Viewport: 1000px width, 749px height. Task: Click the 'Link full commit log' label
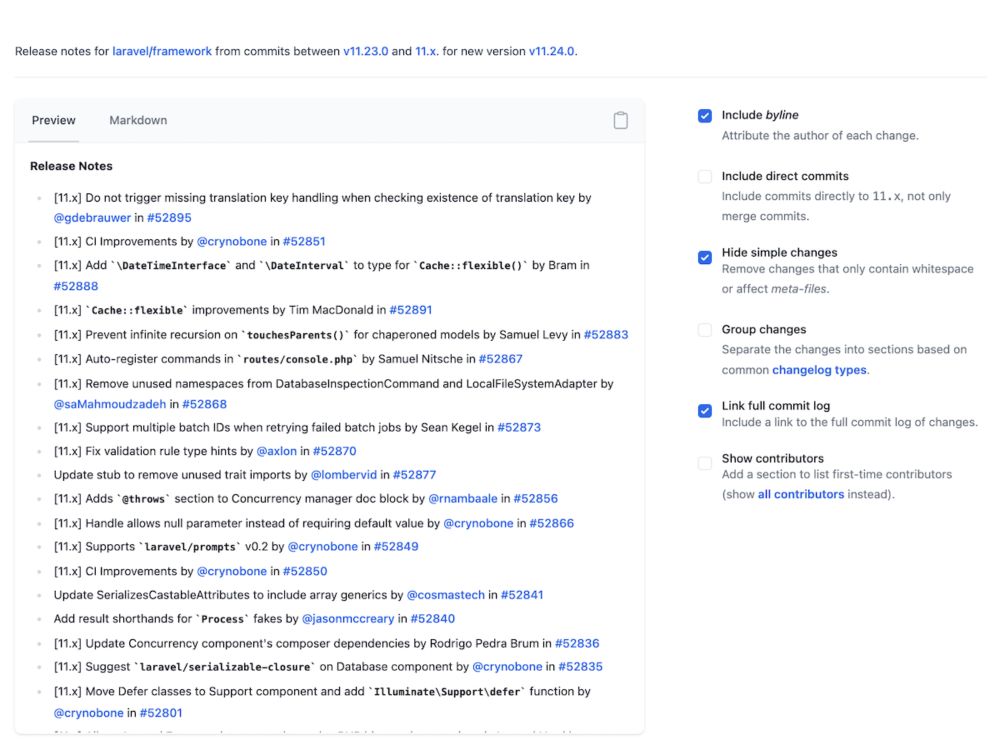coord(776,405)
